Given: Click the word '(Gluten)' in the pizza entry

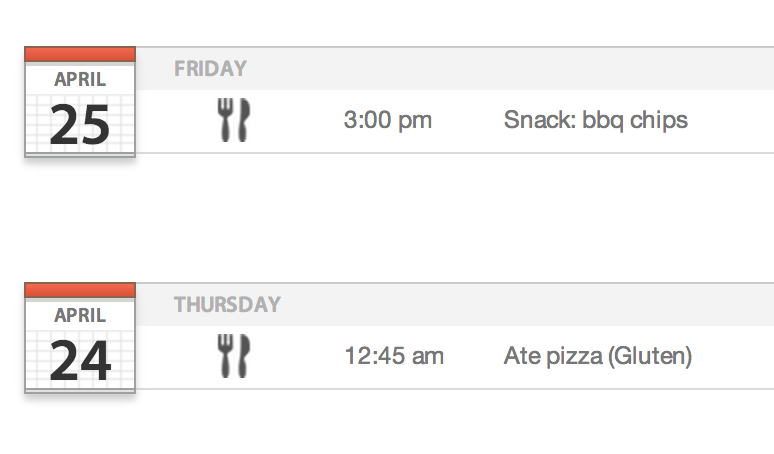Looking at the screenshot, I should click(x=650, y=356).
